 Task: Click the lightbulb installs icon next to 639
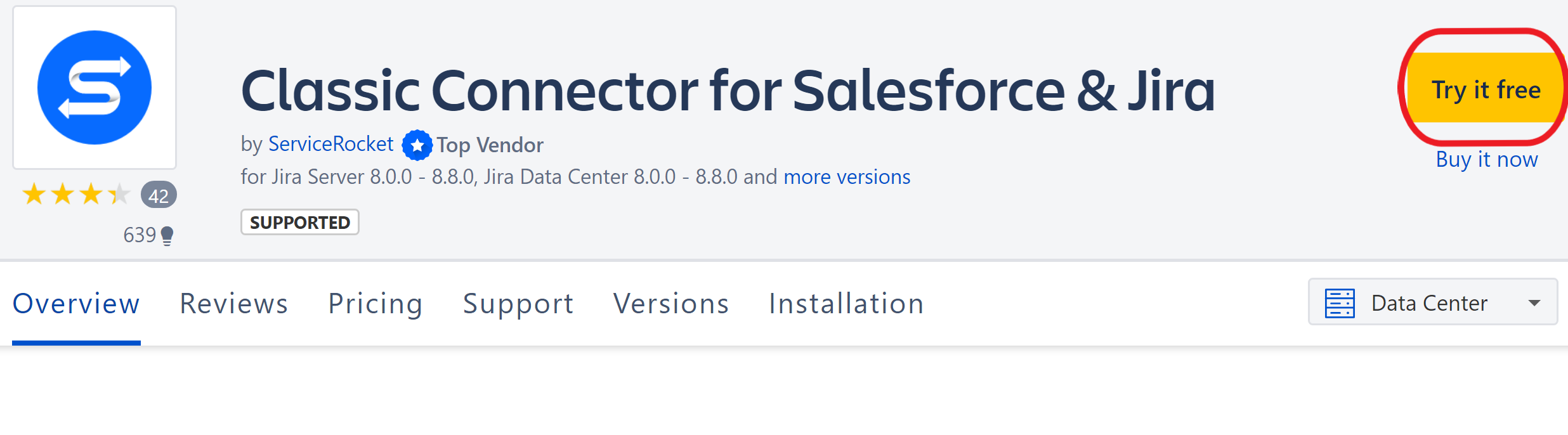[x=167, y=236]
